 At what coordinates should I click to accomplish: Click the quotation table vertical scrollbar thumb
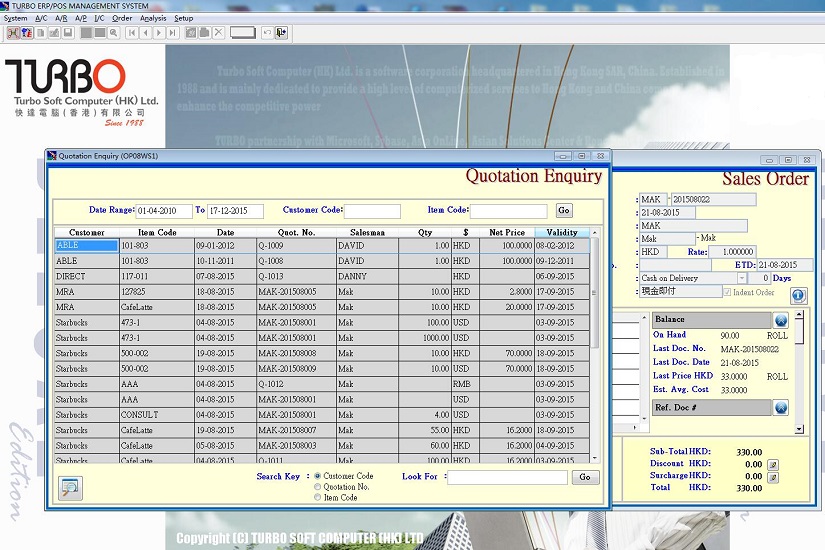point(595,293)
